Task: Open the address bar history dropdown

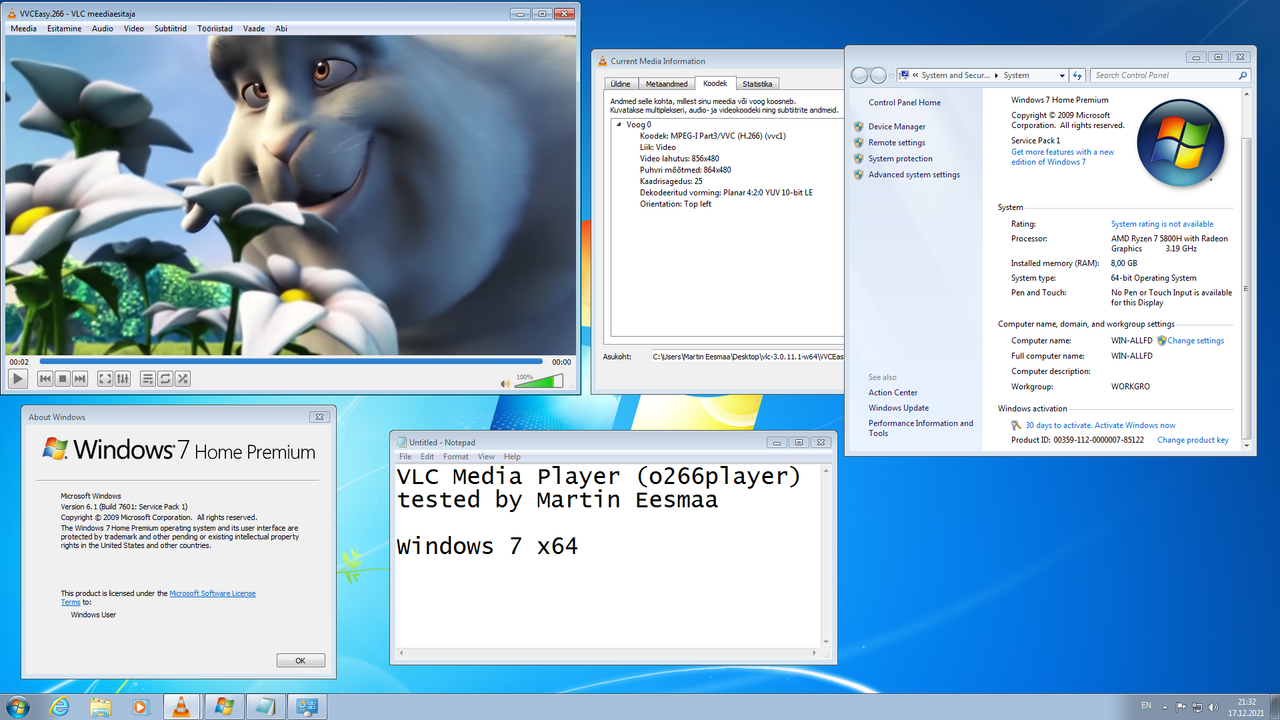Action: tap(1062, 75)
